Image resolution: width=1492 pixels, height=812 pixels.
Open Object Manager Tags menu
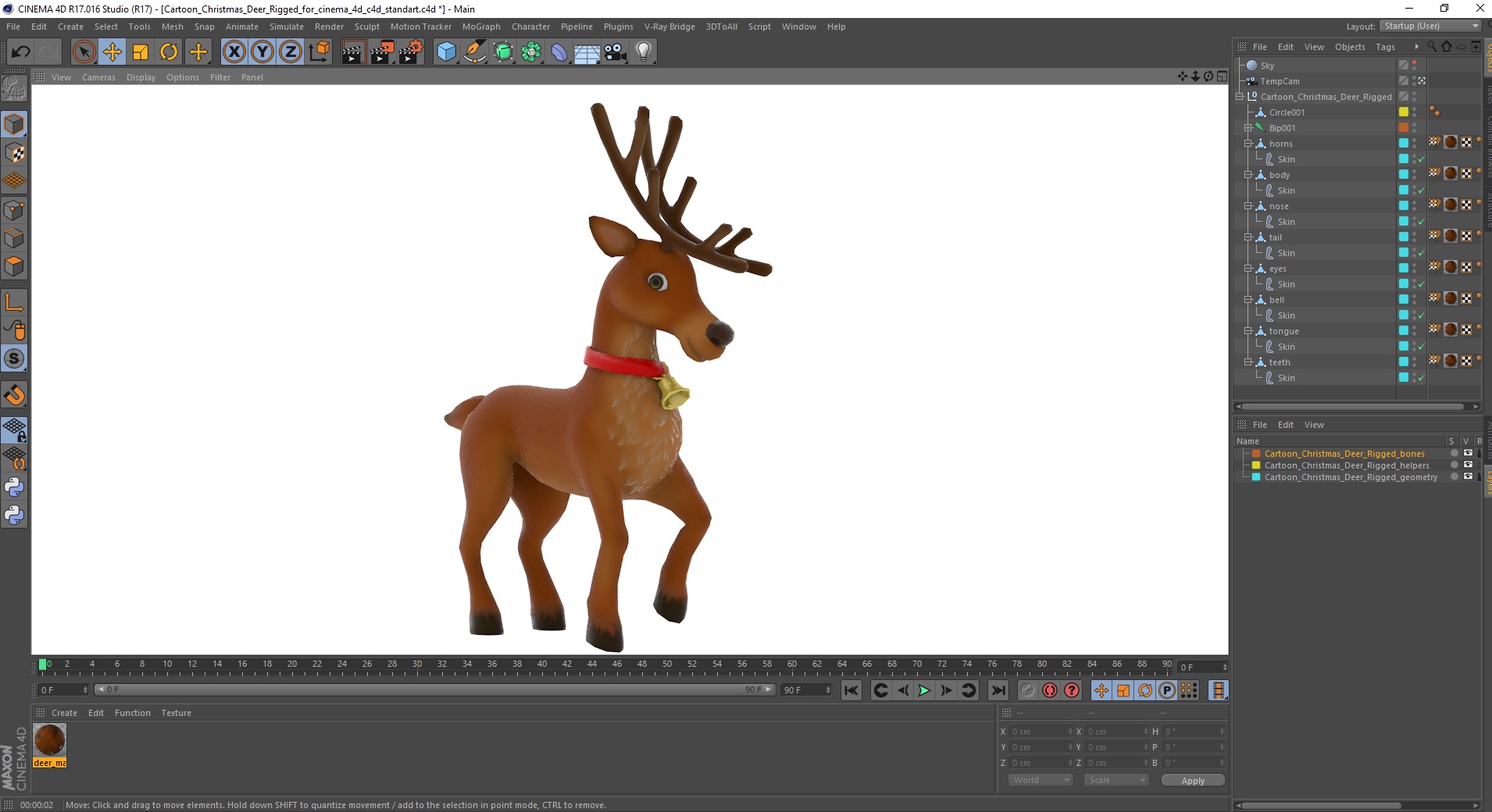[1385, 47]
